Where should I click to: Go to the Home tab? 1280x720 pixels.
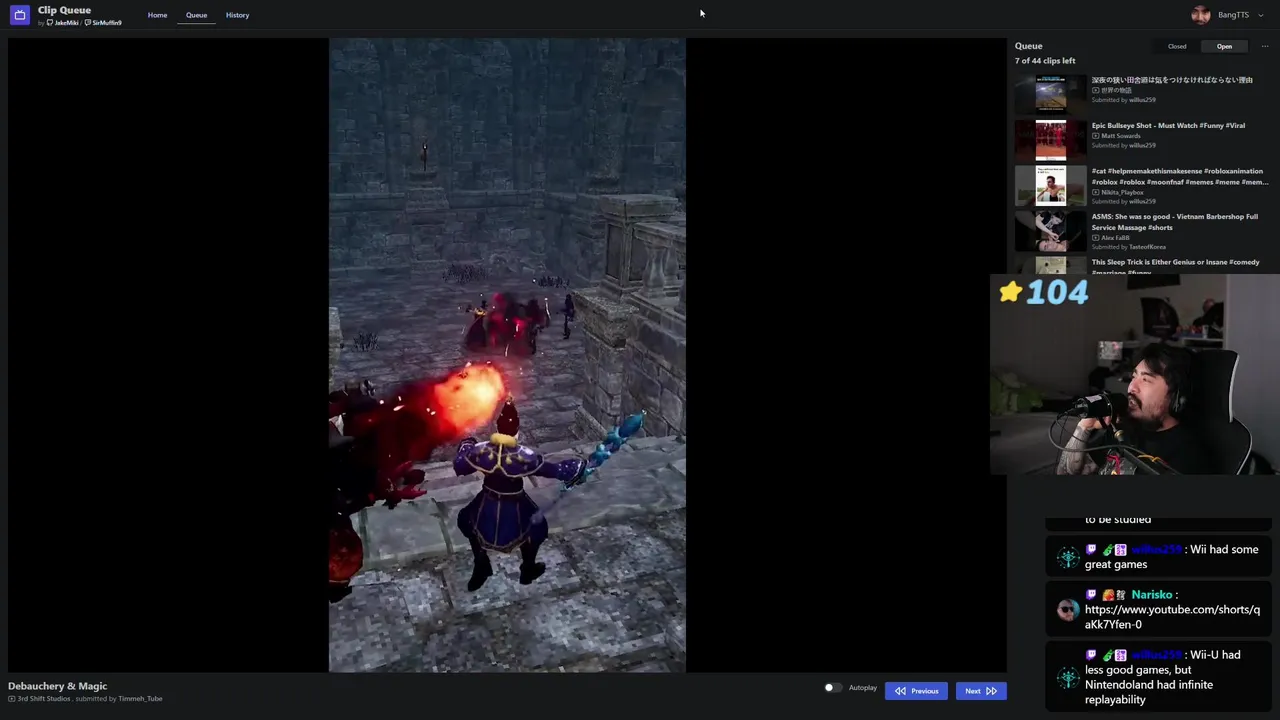[x=157, y=15]
